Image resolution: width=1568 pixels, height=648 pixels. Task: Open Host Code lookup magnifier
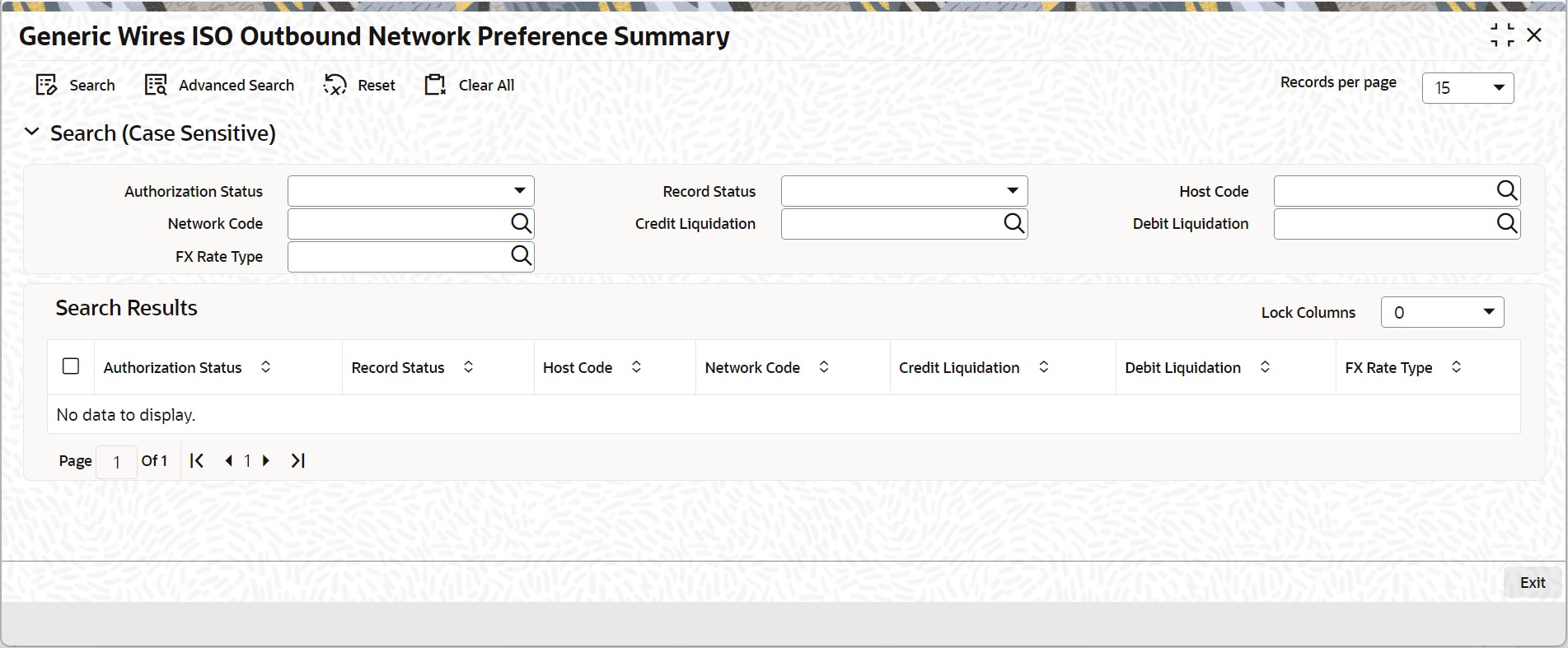(x=1506, y=191)
